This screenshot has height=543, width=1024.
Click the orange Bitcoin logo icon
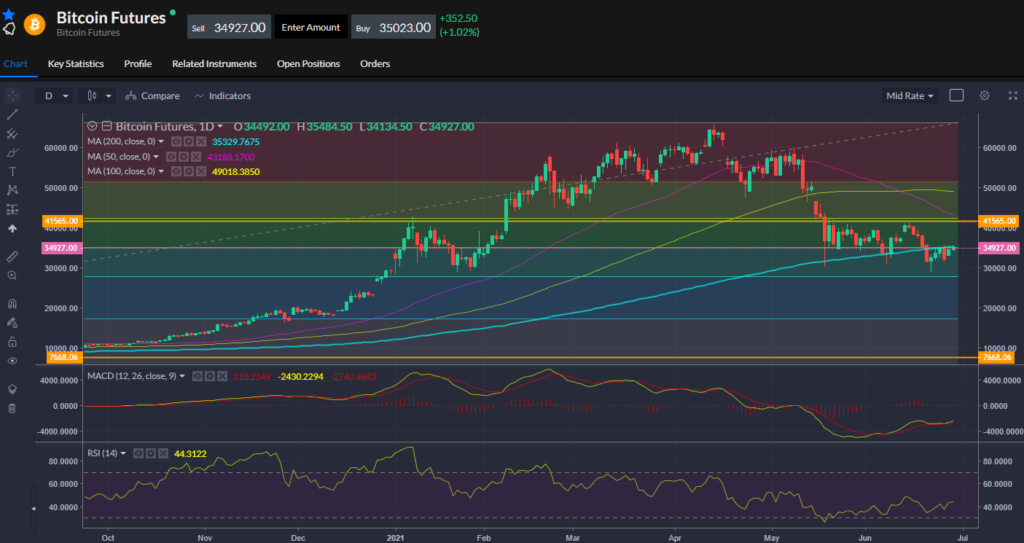tap(35, 25)
